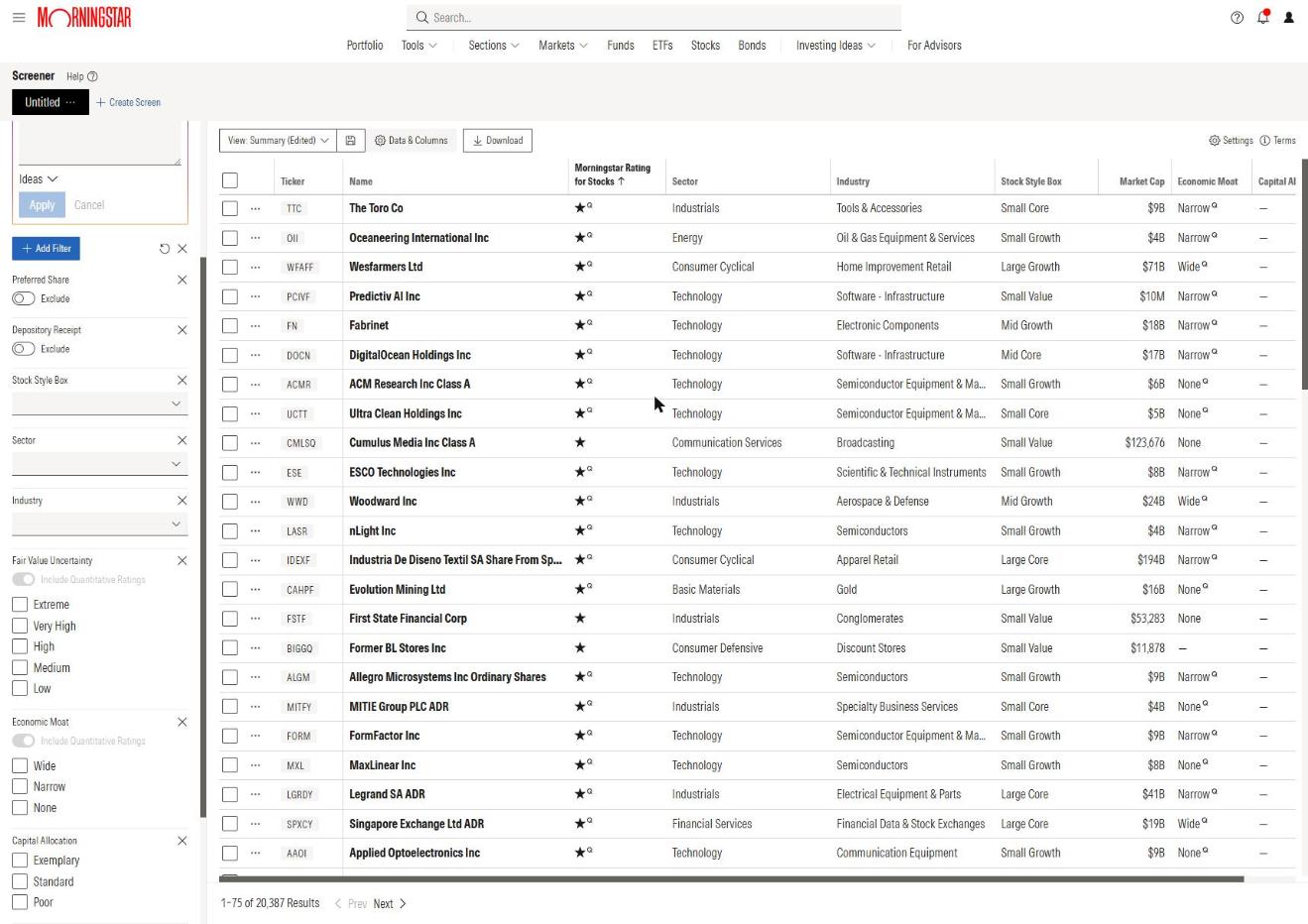Image resolution: width=1308 pixels, height=924 pixels.
Task: Check the Narrow economic moat checkbox
Action: [20, 787]
